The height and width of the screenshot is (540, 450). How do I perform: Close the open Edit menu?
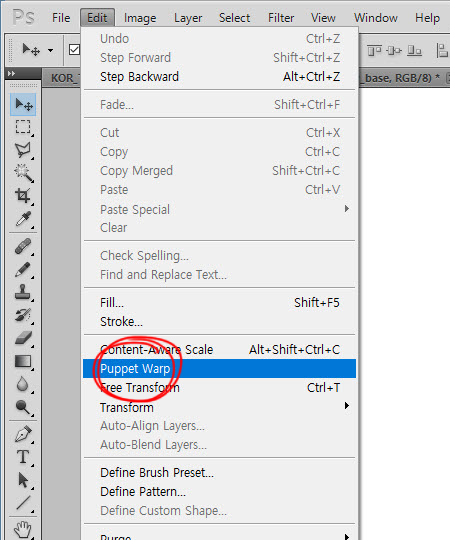tap(97, 18)
